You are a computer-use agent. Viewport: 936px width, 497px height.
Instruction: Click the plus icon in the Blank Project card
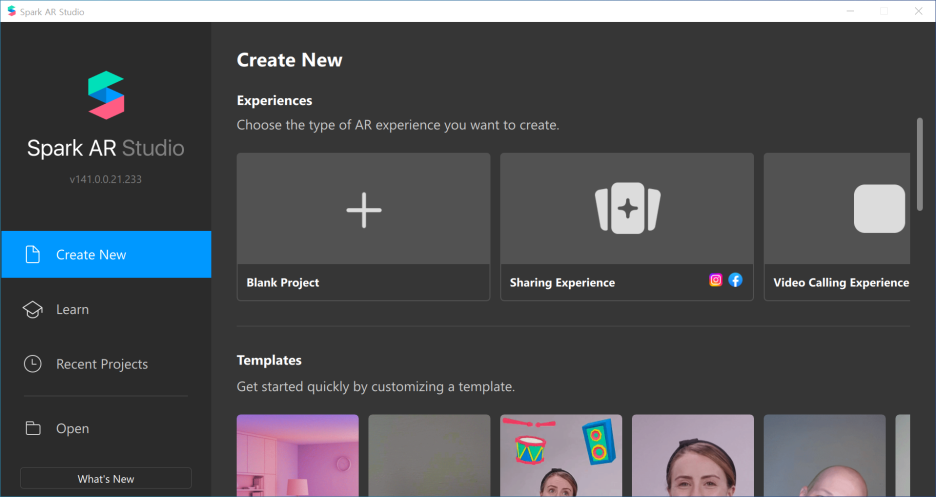coord(364,210)
